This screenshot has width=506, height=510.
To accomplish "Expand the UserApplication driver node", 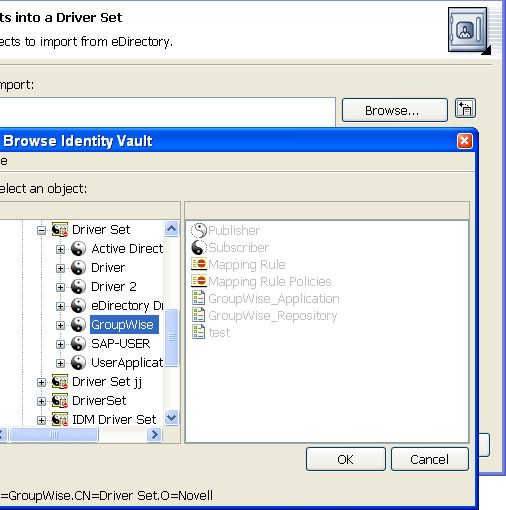I will [60, 363].
